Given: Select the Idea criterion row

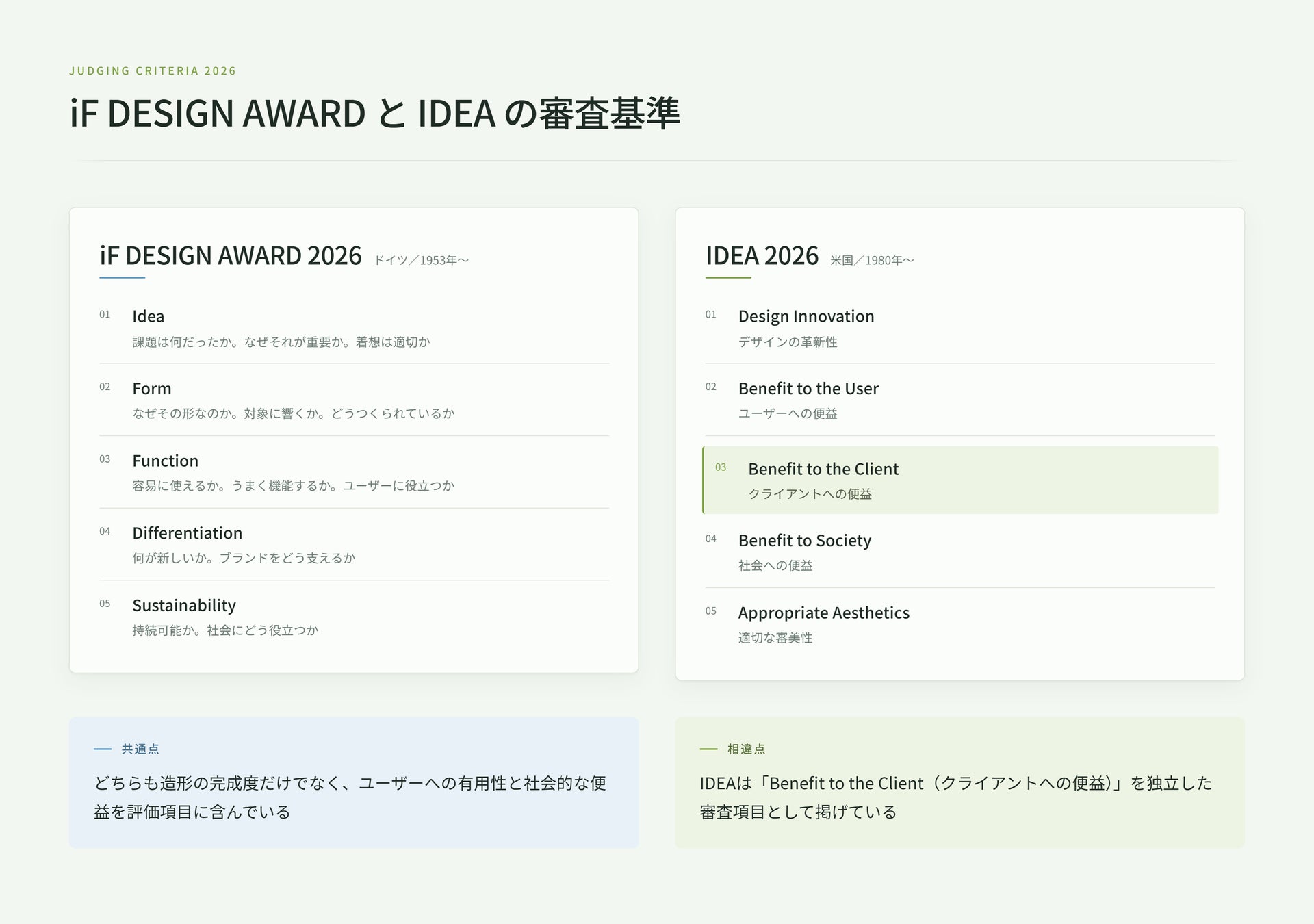Looking at the screenshot, I should point(354,329).
